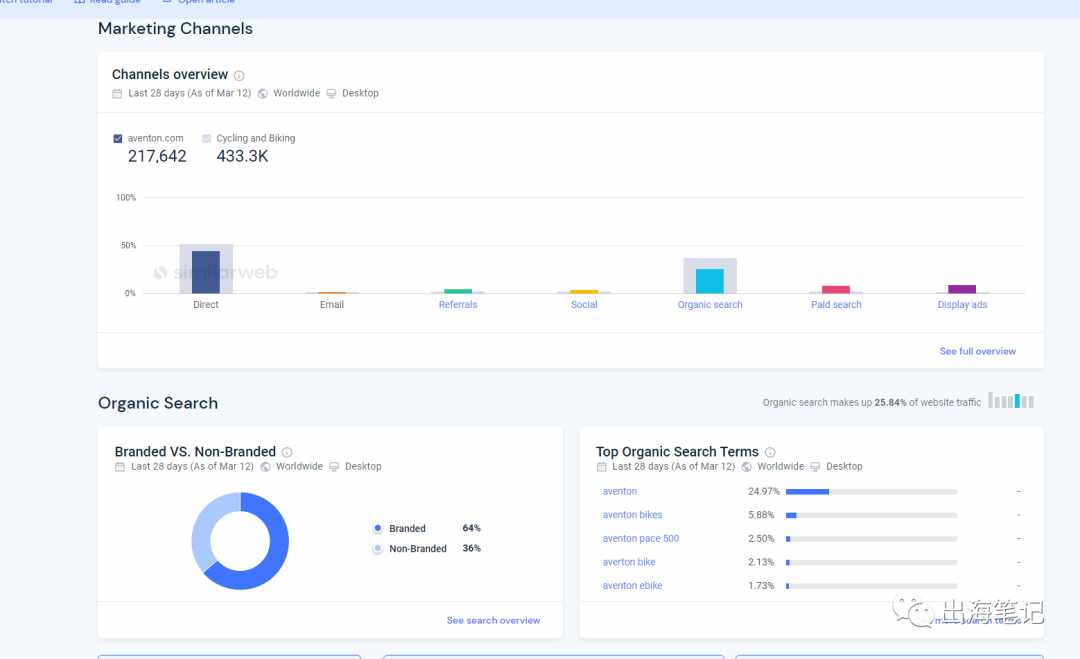
Task: Open info tooltip for Top Organic Search Terms
Action: [770, 452]
